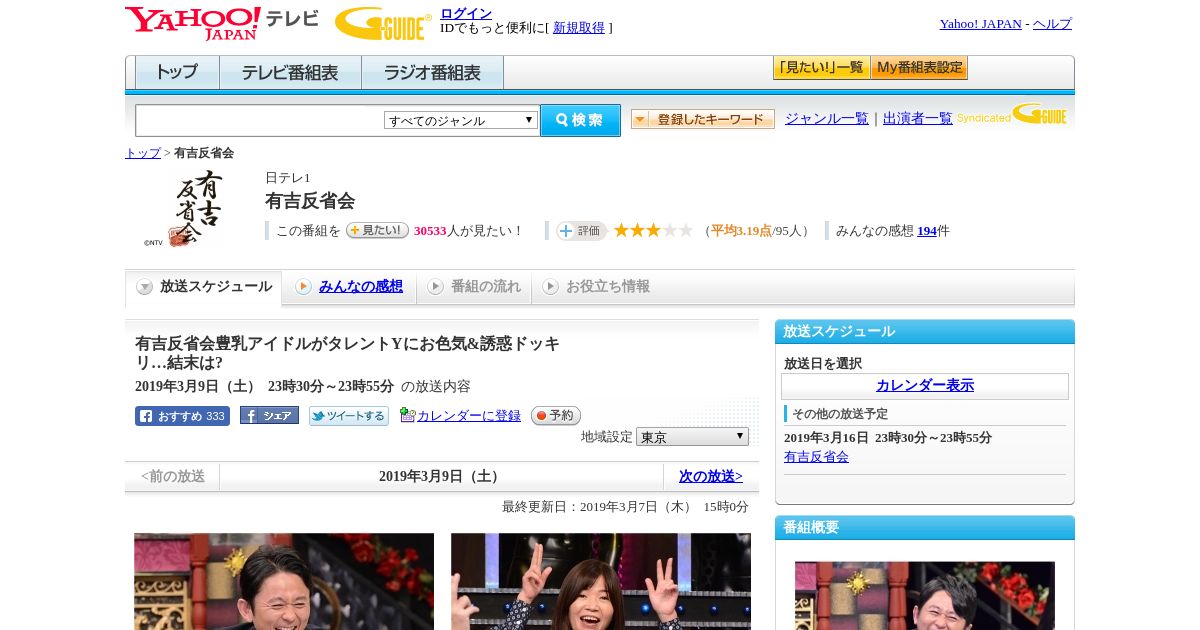The width and height of the screenshot is (1200, 630).
Task: Open the 「見たい!」一覧 button
Action: pos(821,68)
